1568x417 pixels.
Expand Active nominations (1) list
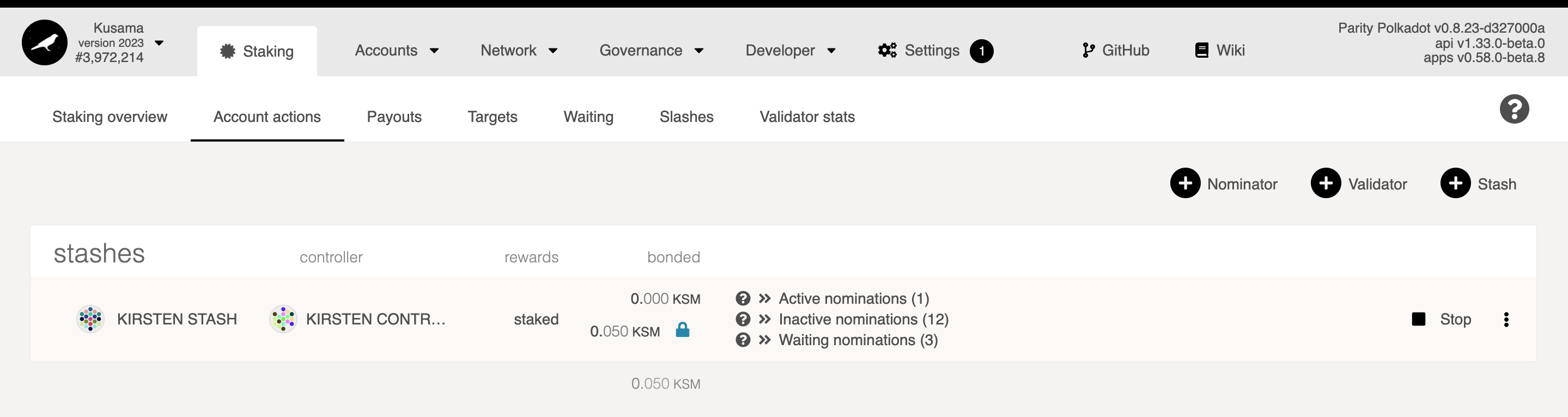pos(853,298)
